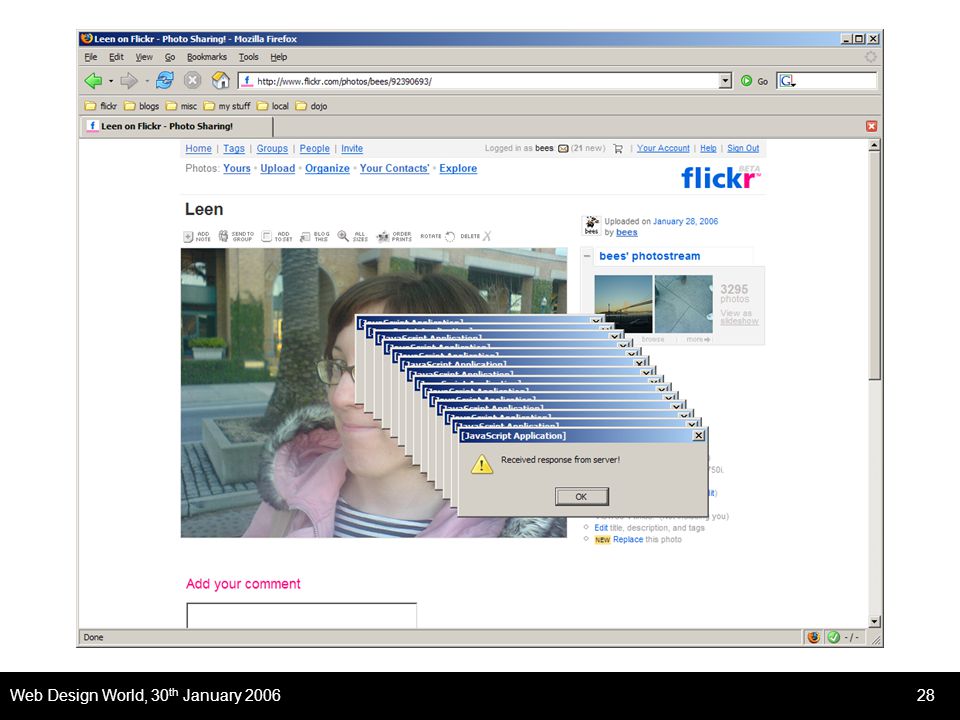960x720 pixels.
Task: Click the Replace this photo link
Action: coord(628,539)
